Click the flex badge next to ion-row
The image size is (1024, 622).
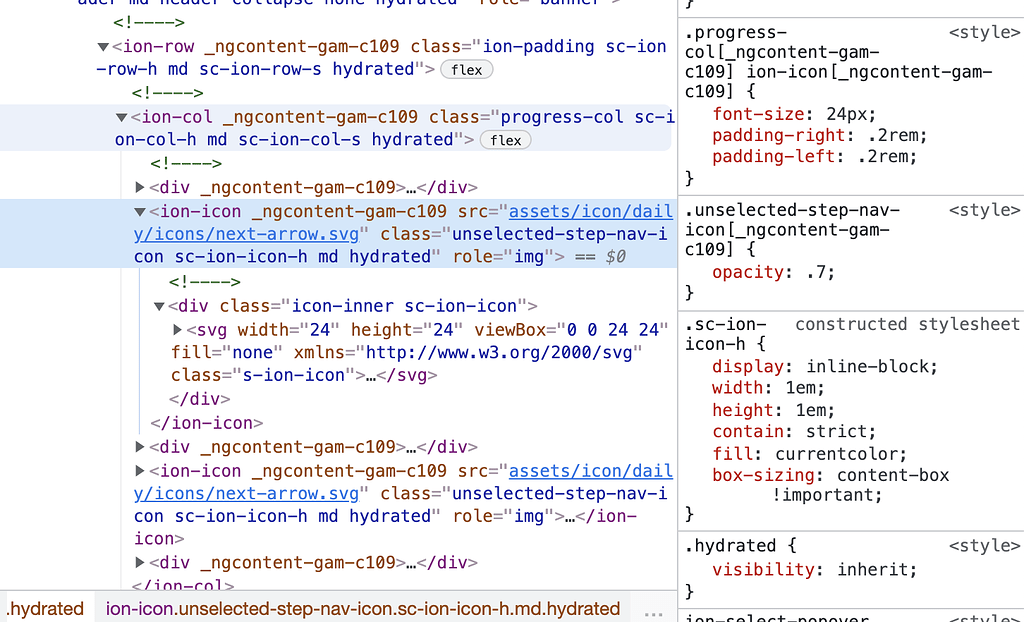(466, 69)
